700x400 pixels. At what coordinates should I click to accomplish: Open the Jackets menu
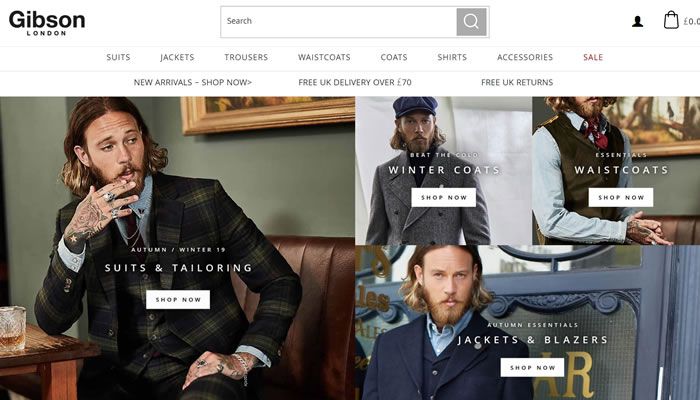tap(177, 57)
